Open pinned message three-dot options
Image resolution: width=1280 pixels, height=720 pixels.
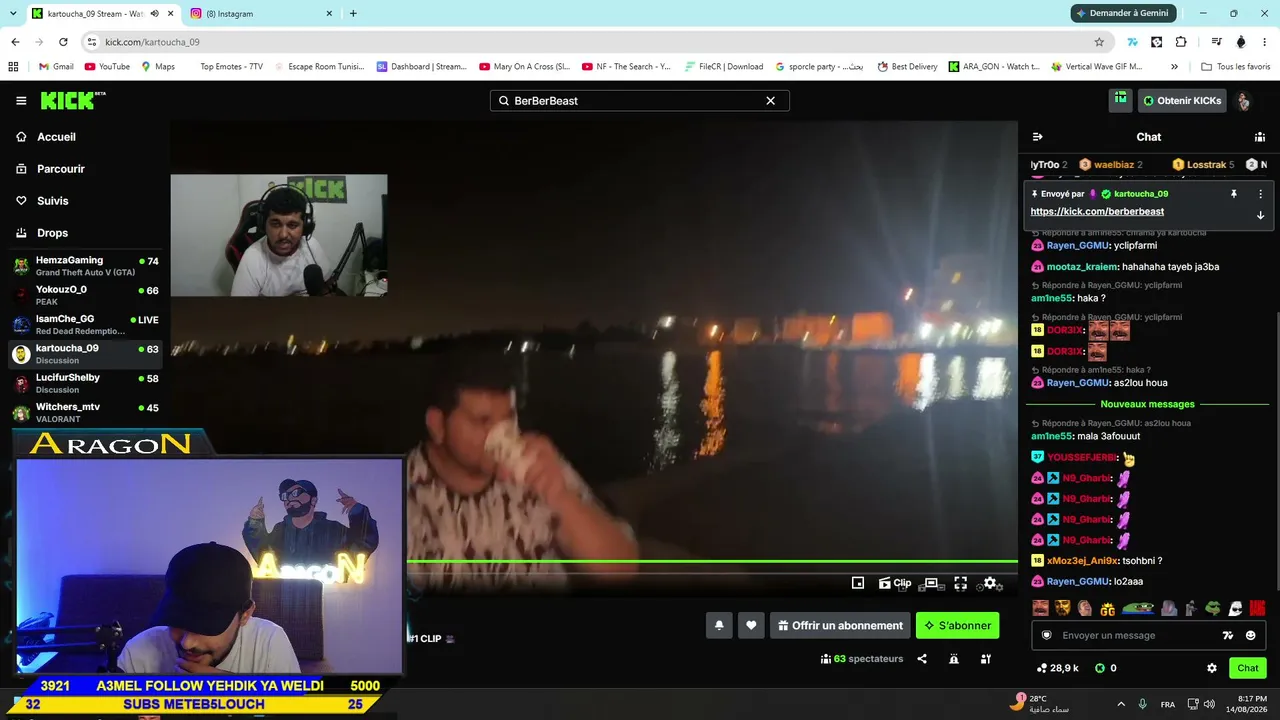(x=1260, y=194)
